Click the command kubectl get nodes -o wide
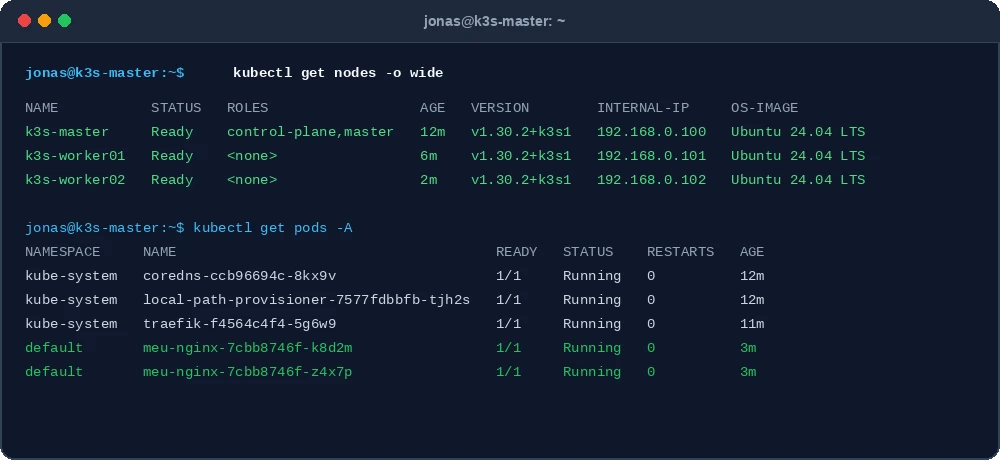The height and width of the screenshot is (460, 1000). [338, 73]
